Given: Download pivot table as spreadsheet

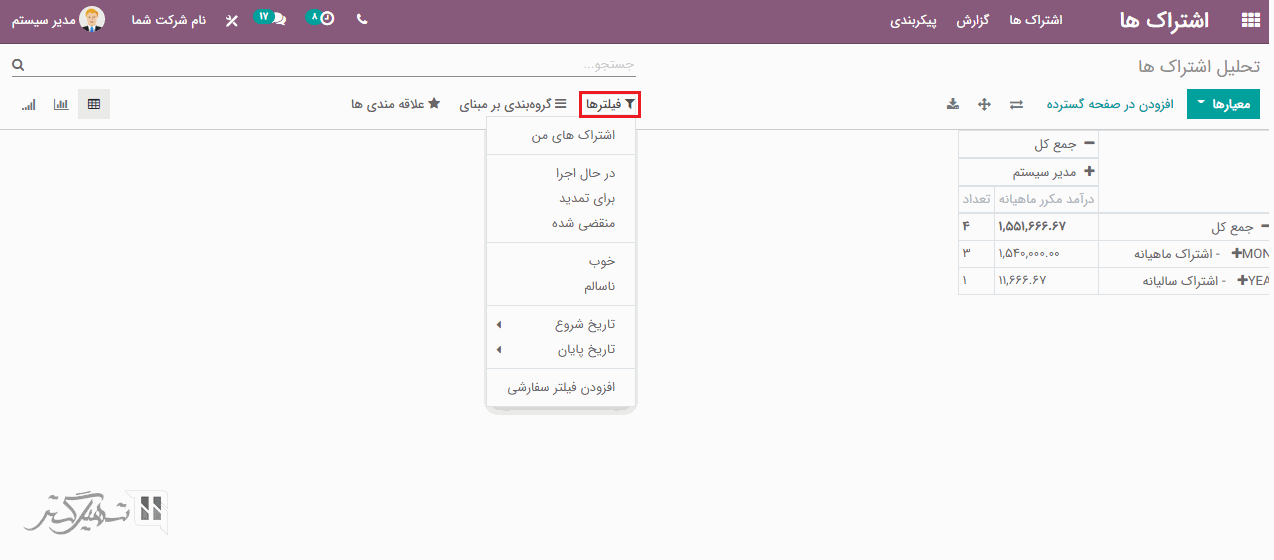Looking at the screenshot, I should (x=953, y=104).
